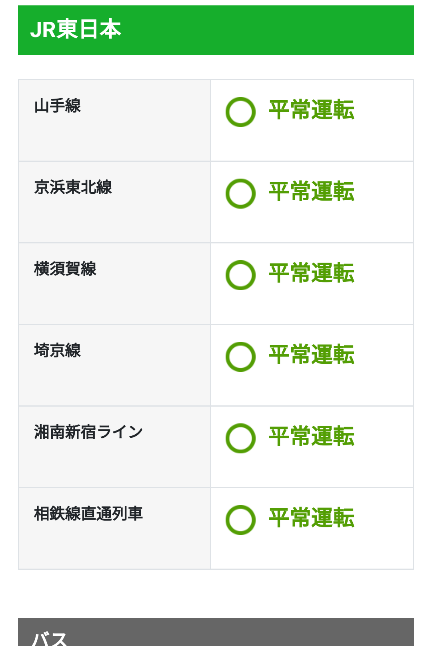Click 平常運転 status text for 横須賀線
This screenshot has width=430, height=646.
pos(311,273)
